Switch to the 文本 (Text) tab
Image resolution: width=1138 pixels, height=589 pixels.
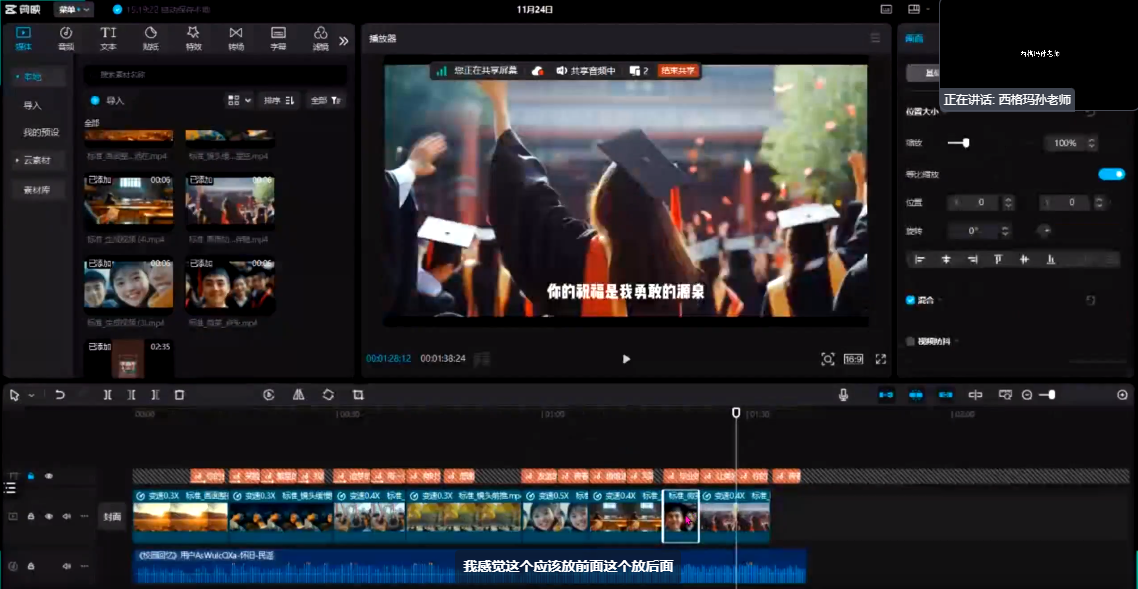pos(108,38)
